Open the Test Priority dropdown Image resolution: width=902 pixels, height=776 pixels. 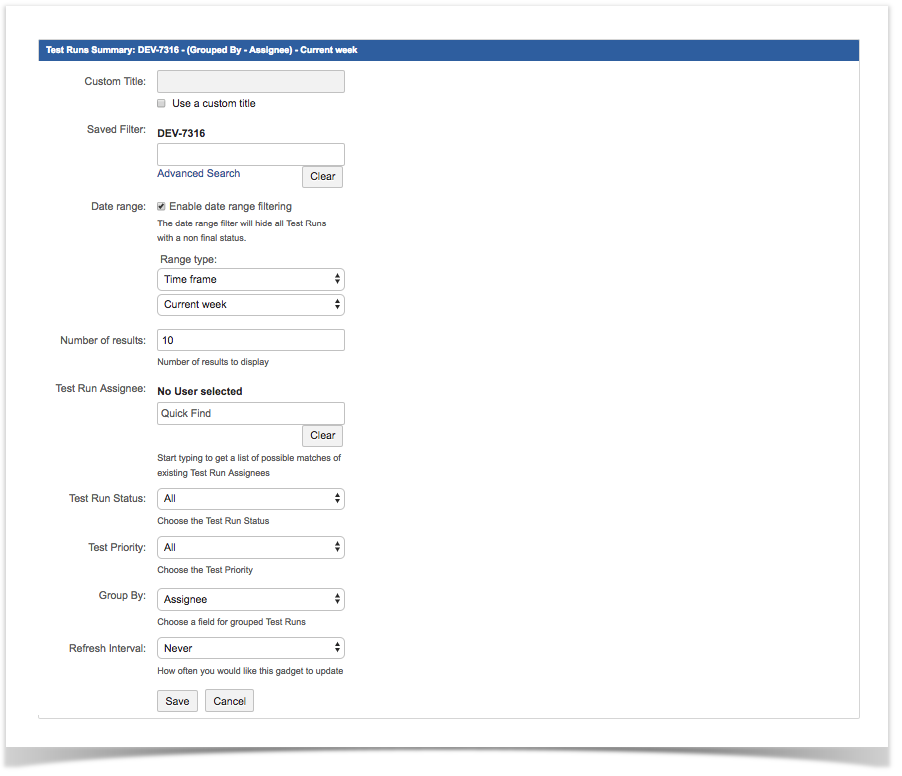coord(251,548)
